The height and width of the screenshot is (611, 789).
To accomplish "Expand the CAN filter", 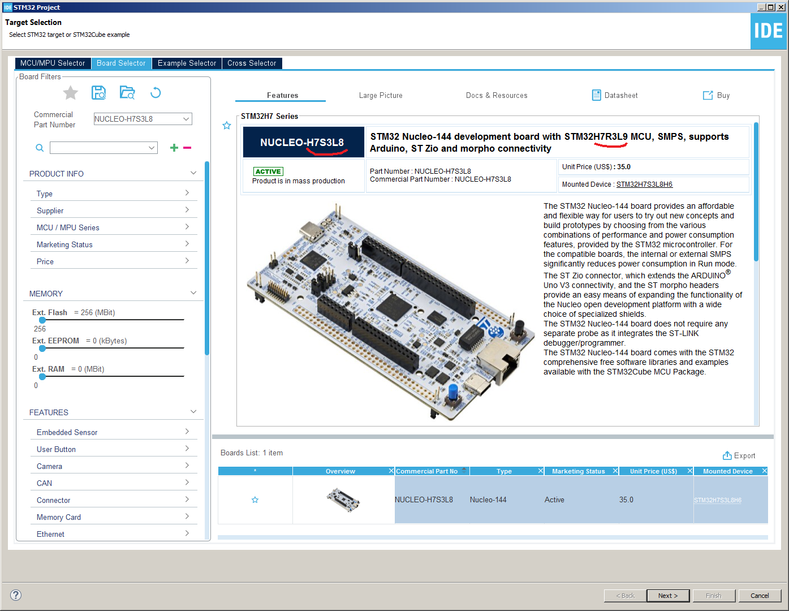I will coord(187,483).
